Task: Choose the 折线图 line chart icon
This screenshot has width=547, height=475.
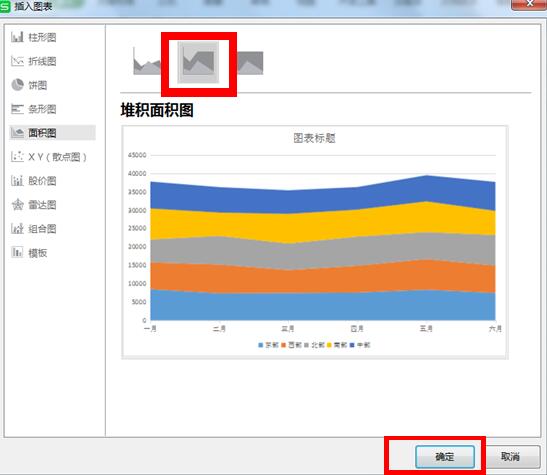Action: pyautogui.click(x=17, y=61)
